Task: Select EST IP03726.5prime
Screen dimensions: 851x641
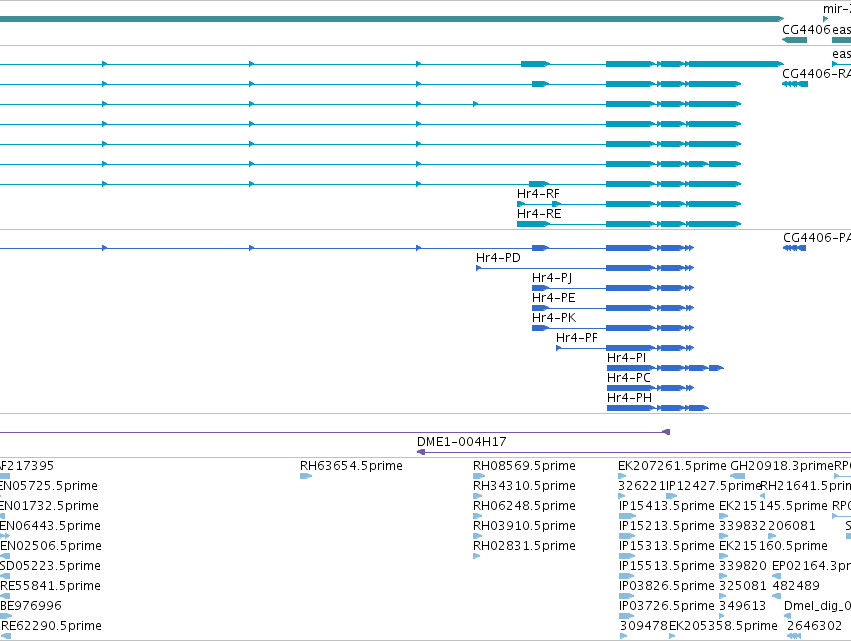Action: pos(666,606)
